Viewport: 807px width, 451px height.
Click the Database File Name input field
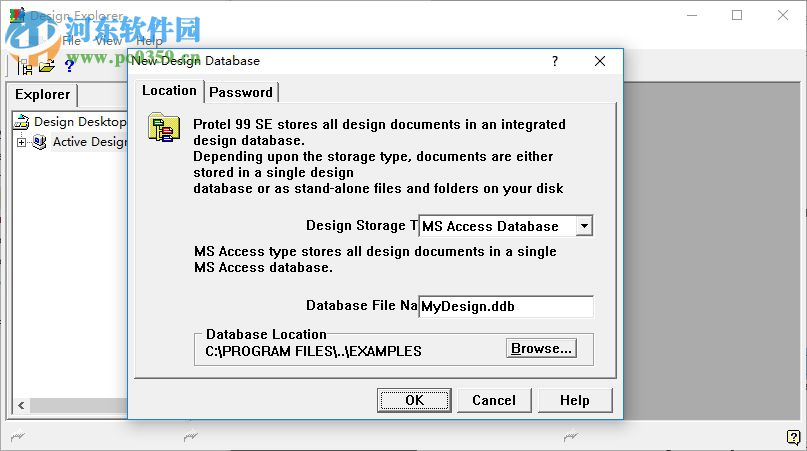505,306
